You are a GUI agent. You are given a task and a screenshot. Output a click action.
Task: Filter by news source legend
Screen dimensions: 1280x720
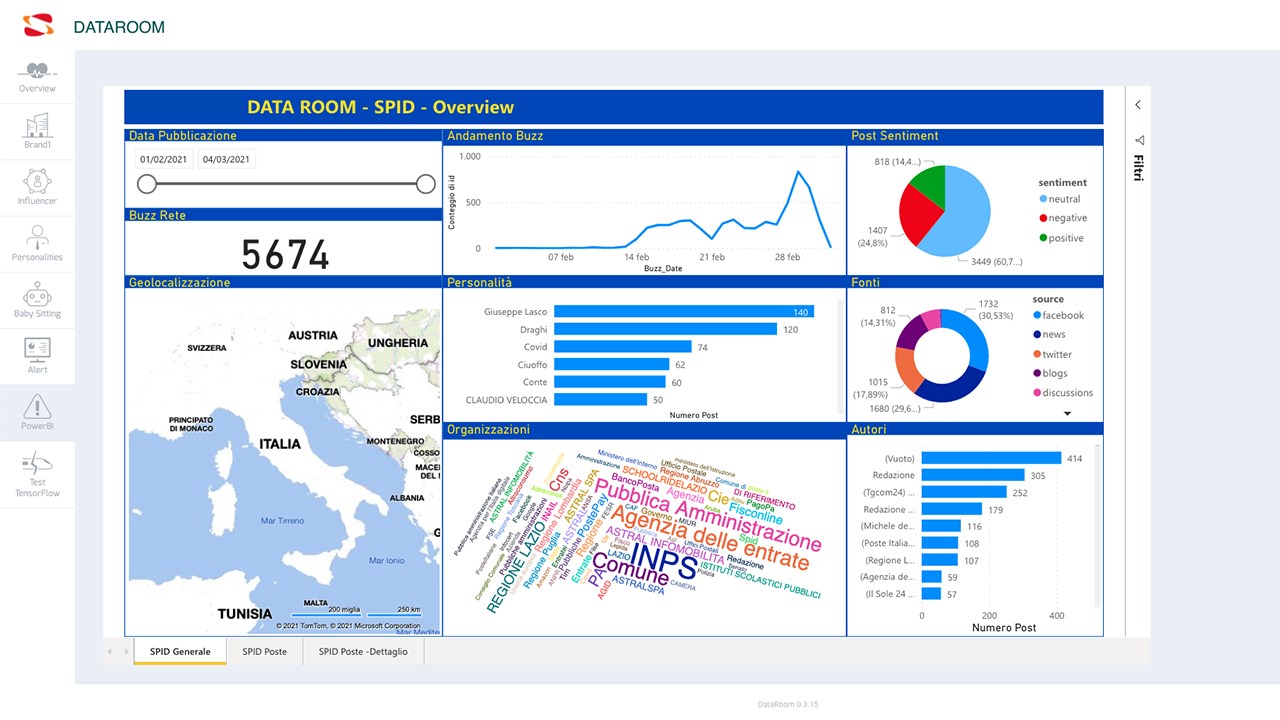[x=1049, y=334]
